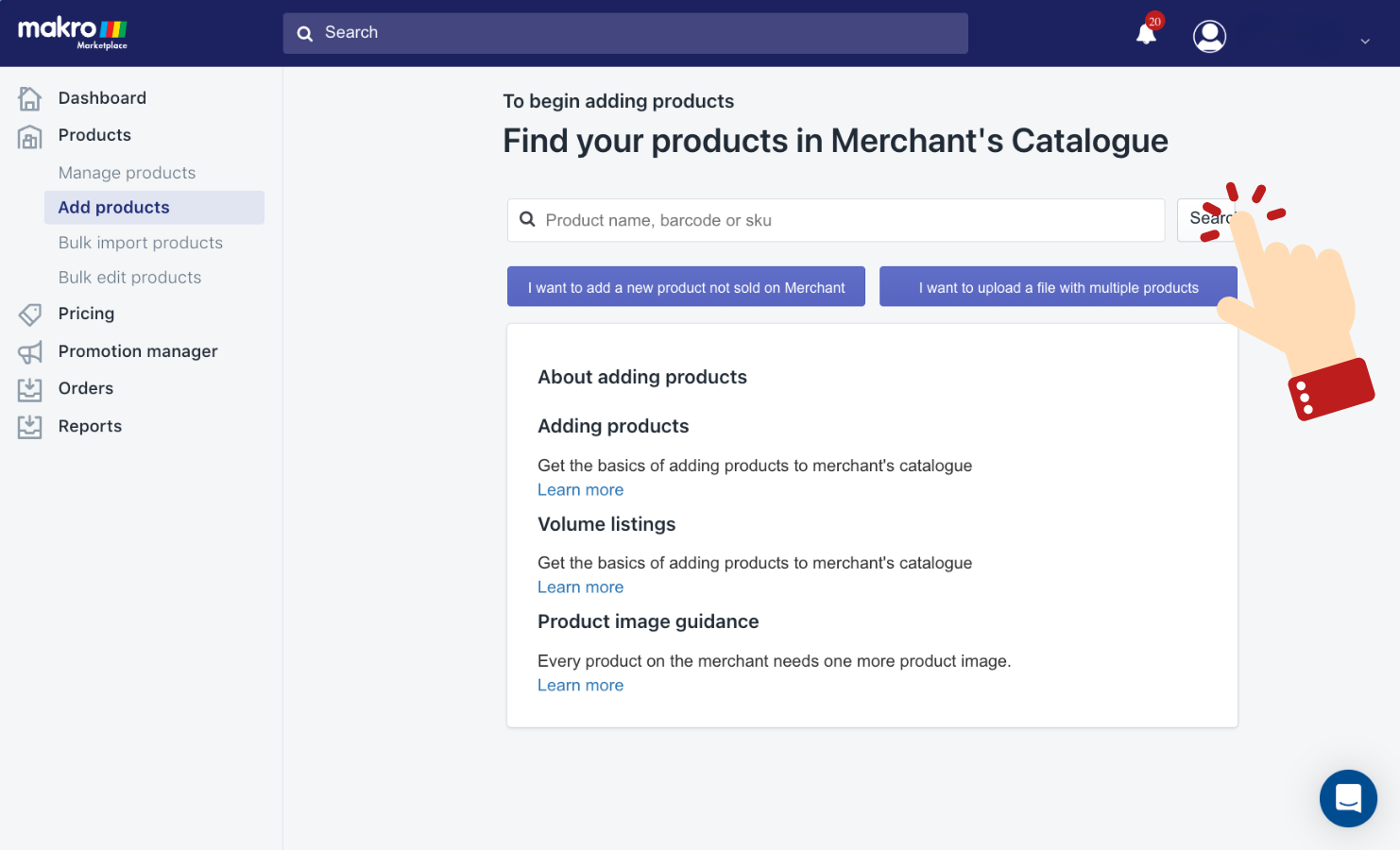1400x850 pixels.
Task: Select Add products in sidebar
Action: point(154,208)
